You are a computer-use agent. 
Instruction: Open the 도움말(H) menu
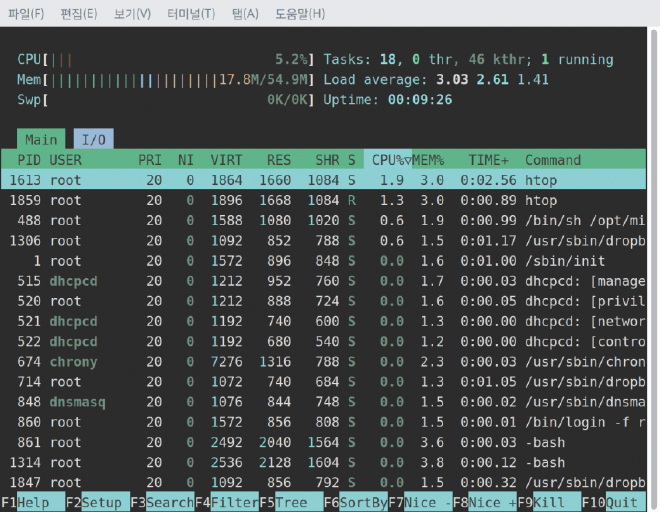300,14
